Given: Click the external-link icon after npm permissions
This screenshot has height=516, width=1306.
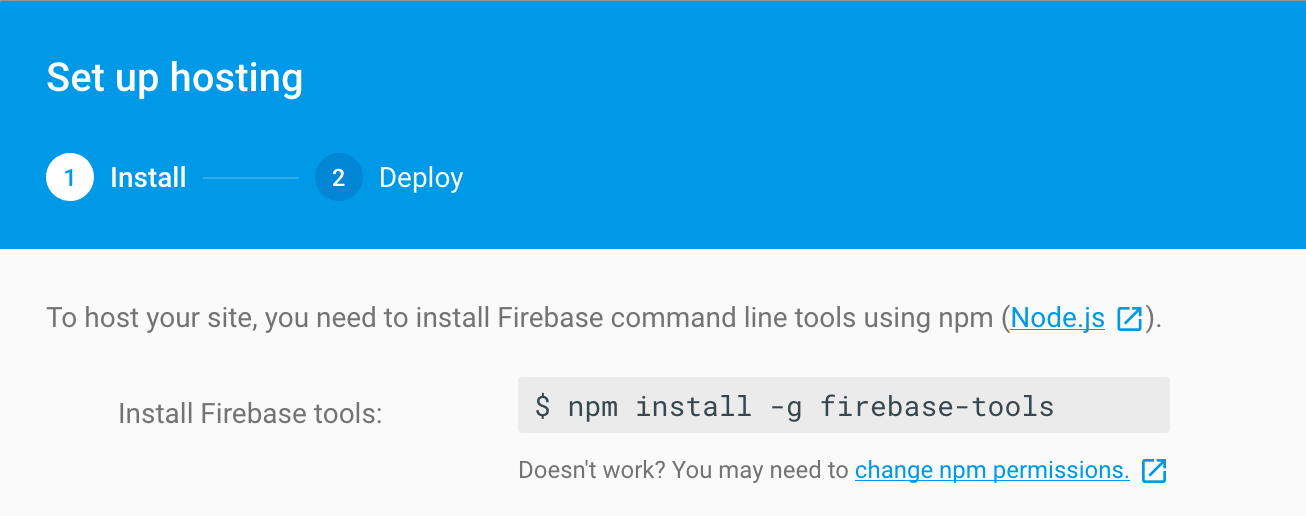Looking at the screenshot, I should (x=1154, y=470).
